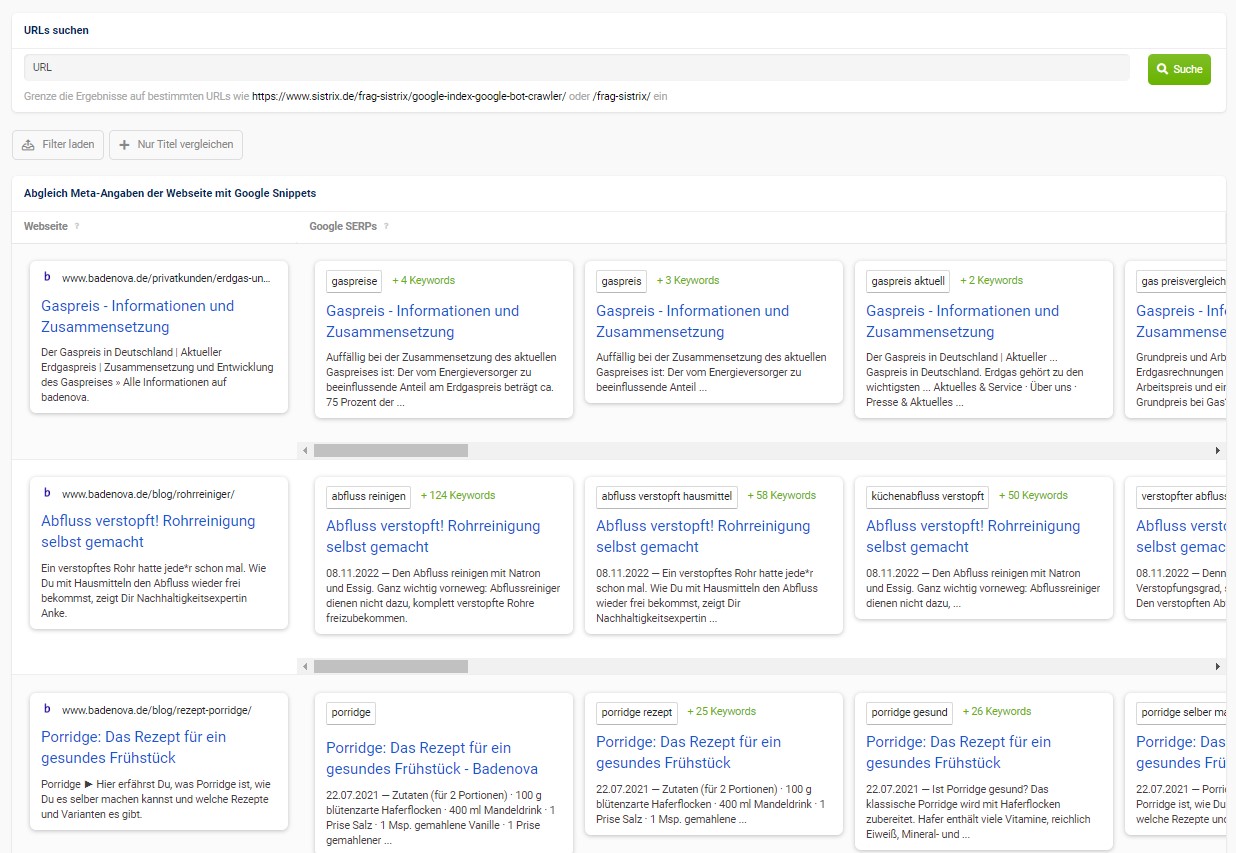Click help icon next to Webseite header

77,226
